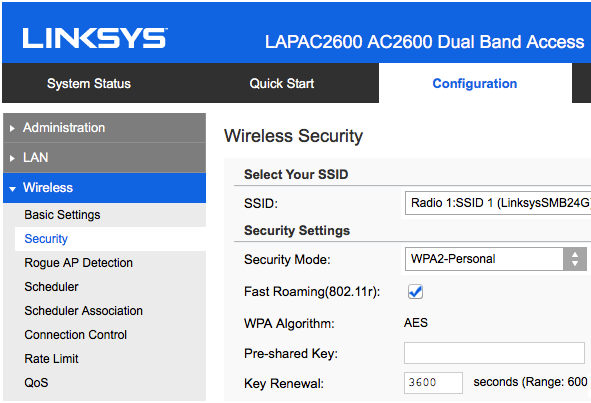Switch to the System Status tab
This screenshot has height=403, width=591.
tap(89, 83)
